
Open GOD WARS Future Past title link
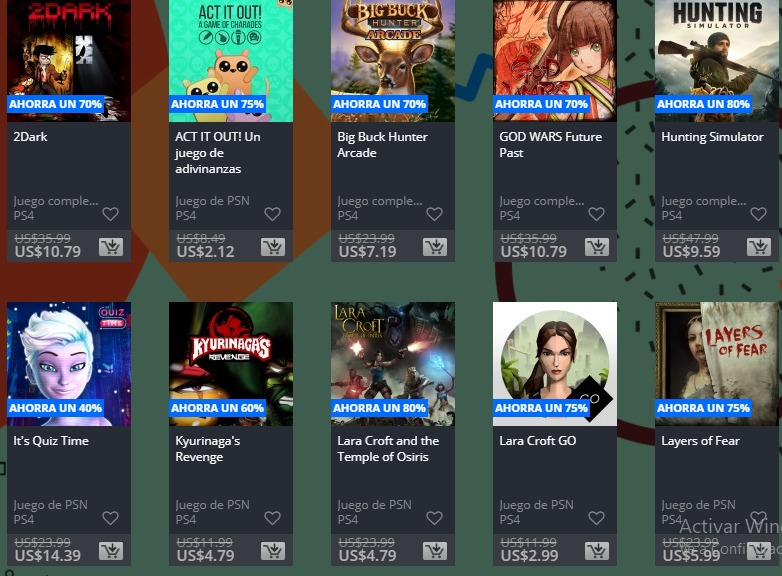point(551,145)
